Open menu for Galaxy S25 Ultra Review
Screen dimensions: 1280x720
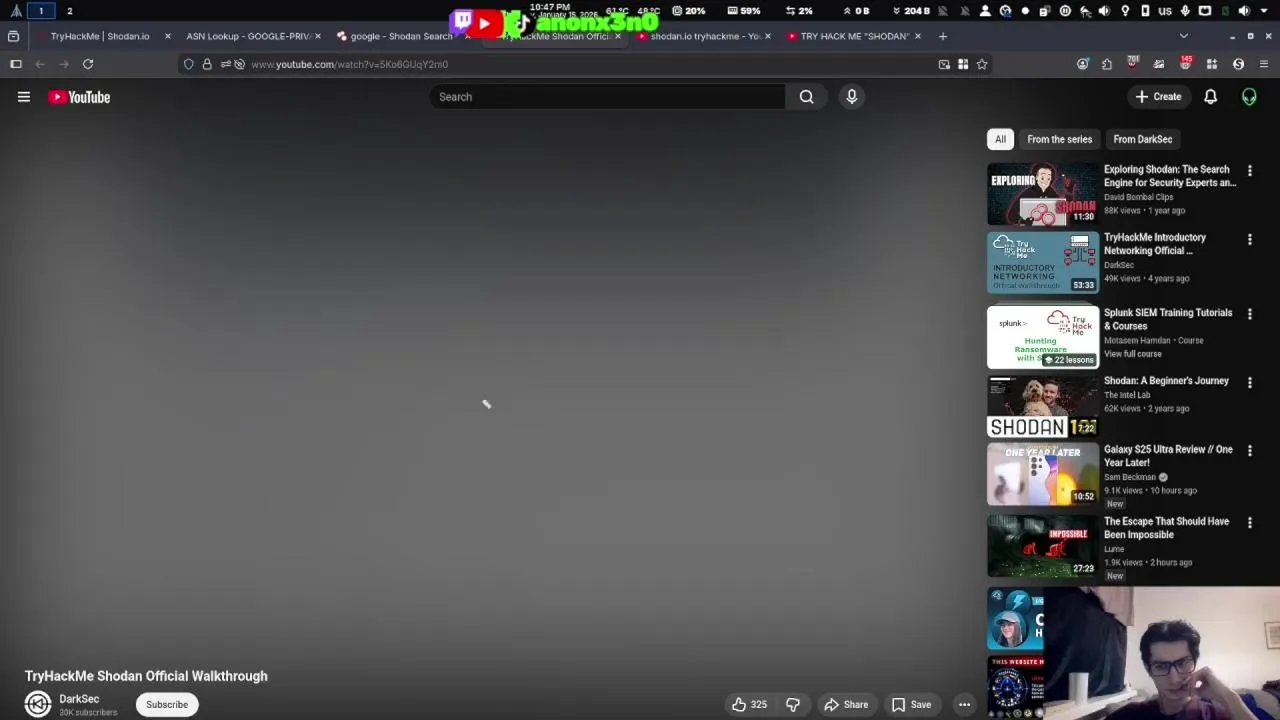(x=1249, y=451)
